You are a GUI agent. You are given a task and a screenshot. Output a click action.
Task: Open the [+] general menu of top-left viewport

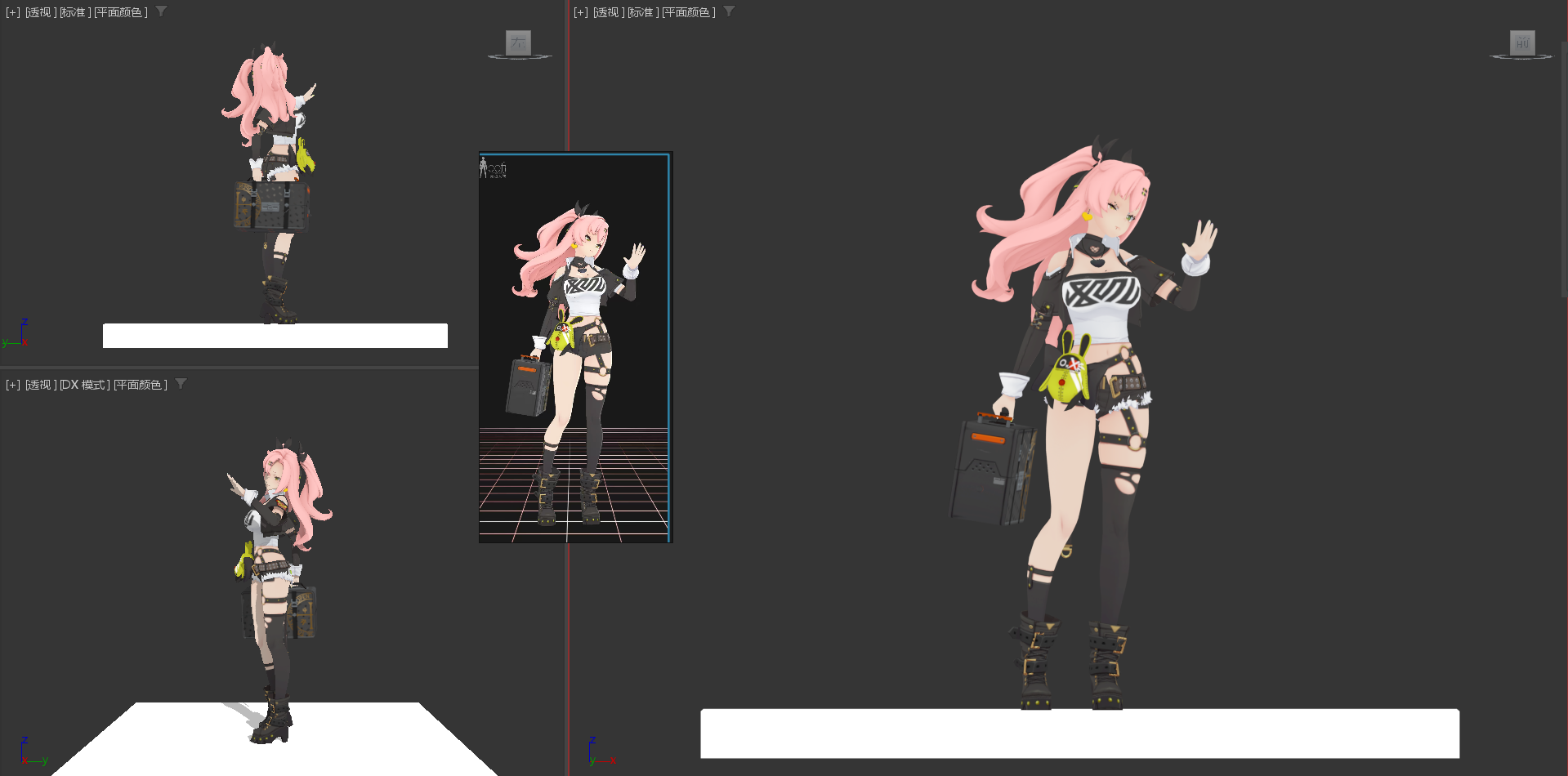pos(13,12)
